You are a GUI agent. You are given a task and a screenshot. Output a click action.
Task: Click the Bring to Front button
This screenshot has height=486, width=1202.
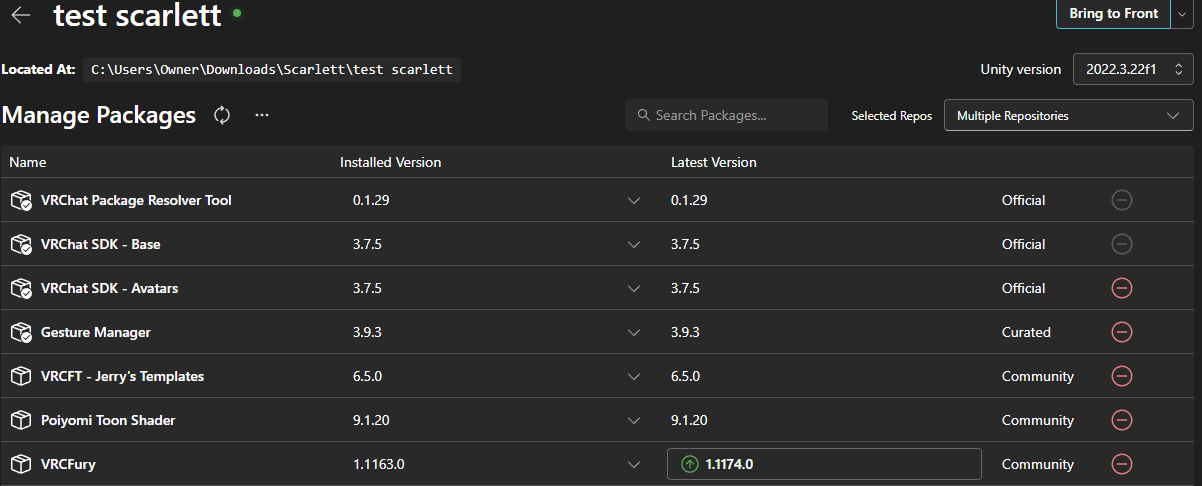1113,14
